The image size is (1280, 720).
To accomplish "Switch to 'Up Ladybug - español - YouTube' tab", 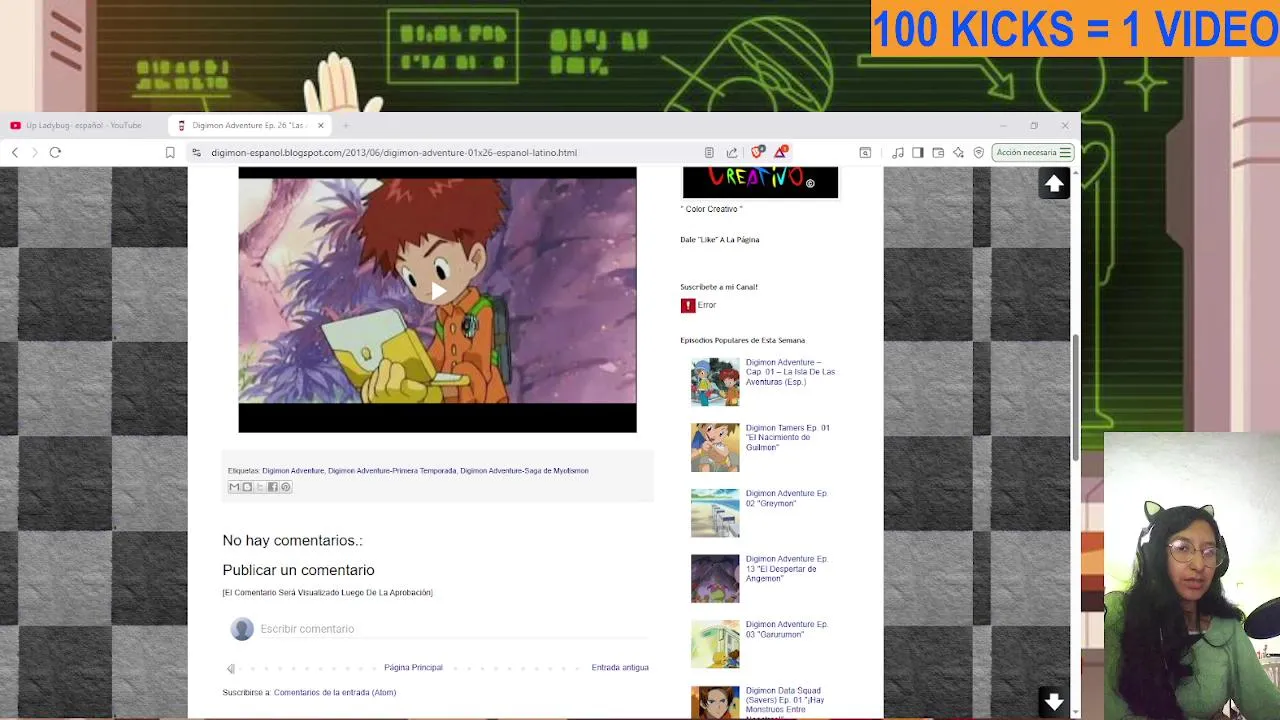I will tap(84, 125).
